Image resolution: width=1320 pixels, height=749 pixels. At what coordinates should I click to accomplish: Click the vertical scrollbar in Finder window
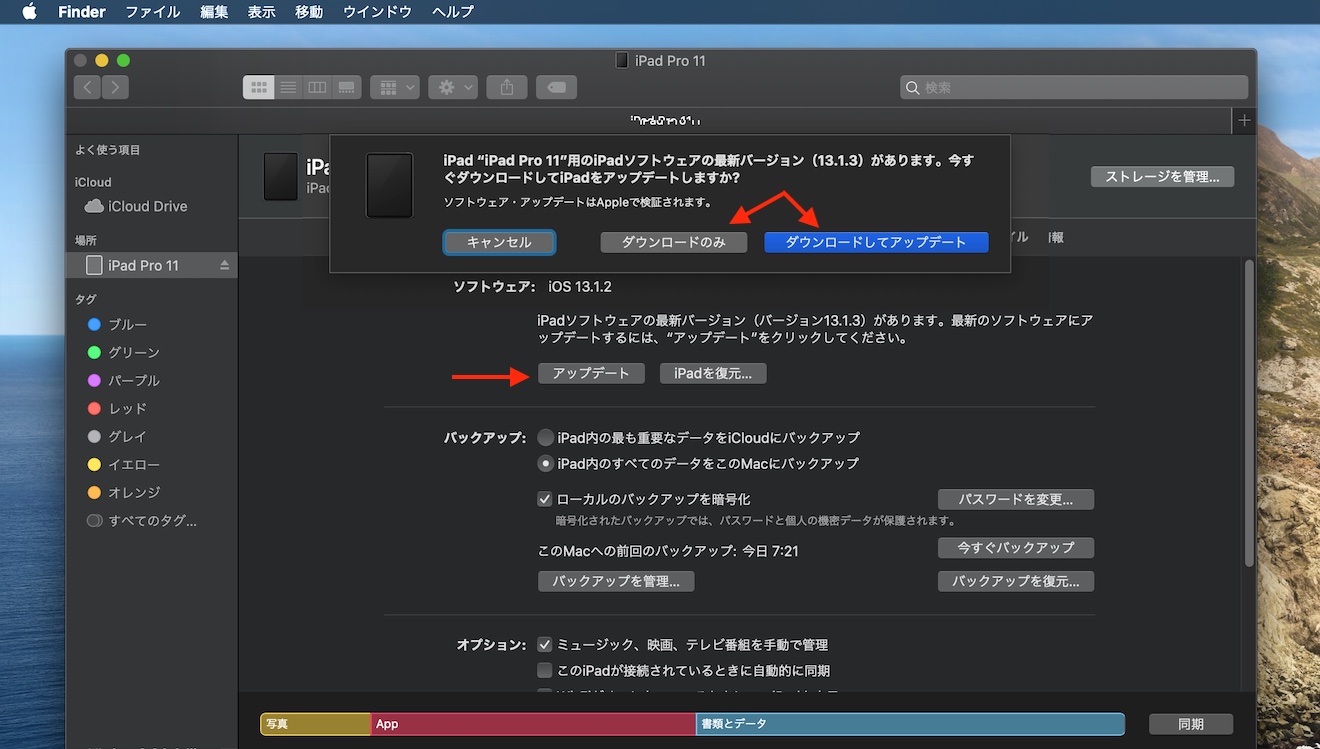pyautogui.click(x=1249, y=412)
